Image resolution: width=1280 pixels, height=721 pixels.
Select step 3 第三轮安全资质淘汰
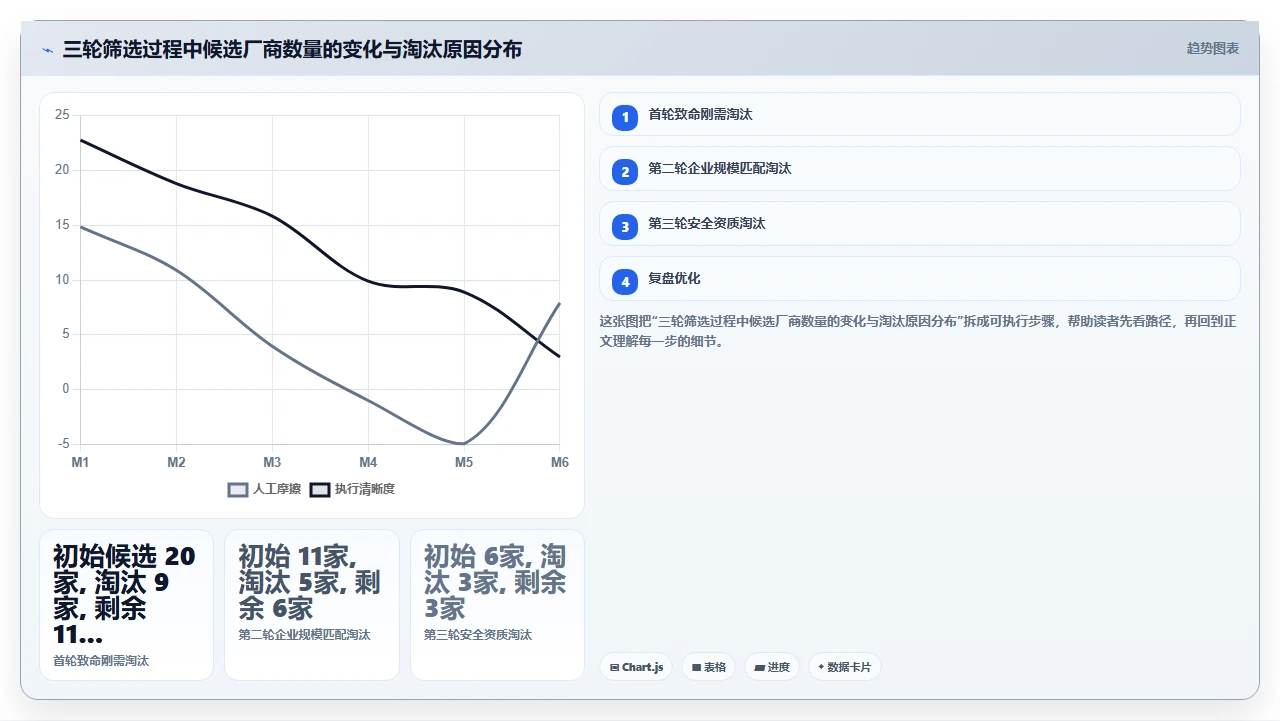click(920, 224)
